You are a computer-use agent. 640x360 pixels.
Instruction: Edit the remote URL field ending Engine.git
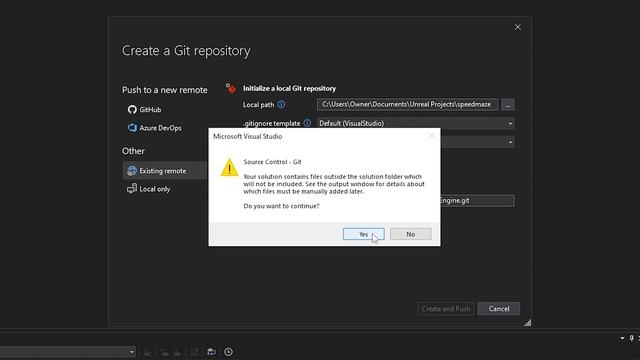point(477,200)
